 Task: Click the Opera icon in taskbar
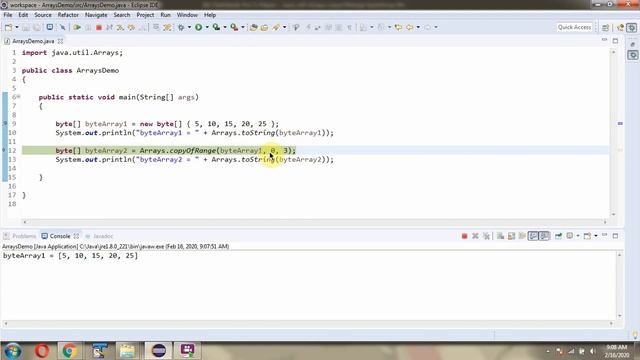(42, 350)
